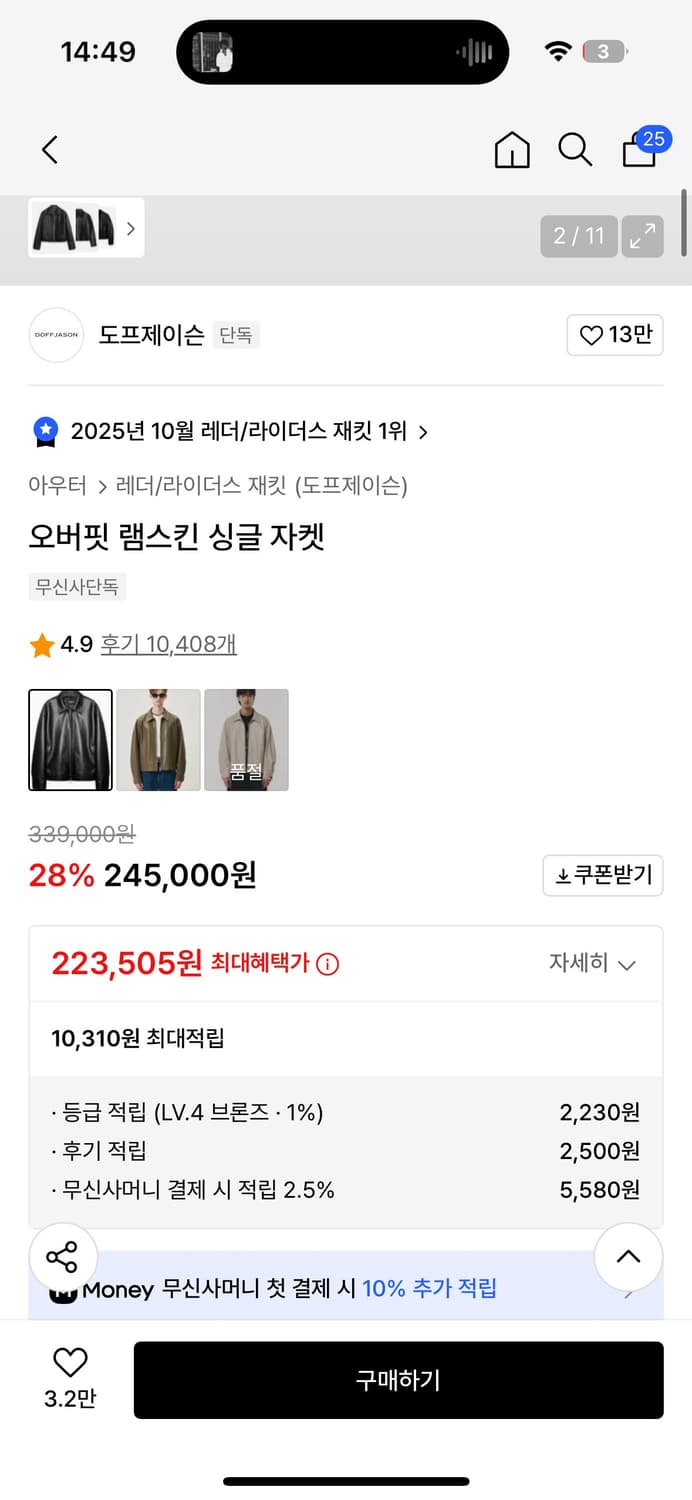Like the brand with the heart toggle
Screen dimensions: 692x1500
614,335
